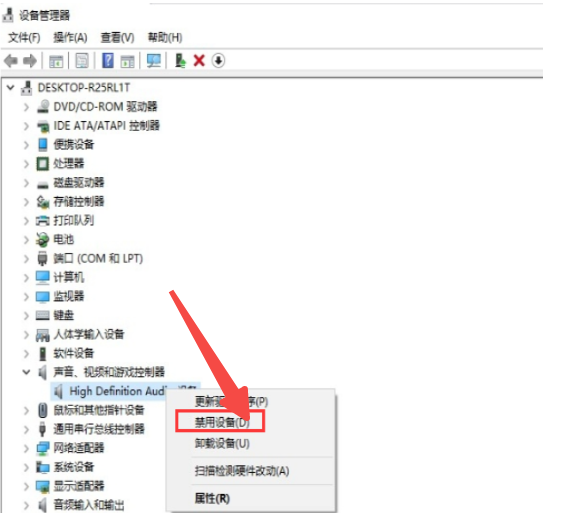Choose 属性(R) in context menu
This screenshot has height=518, width=565.
pyautogui.click(x=212, y=499)
